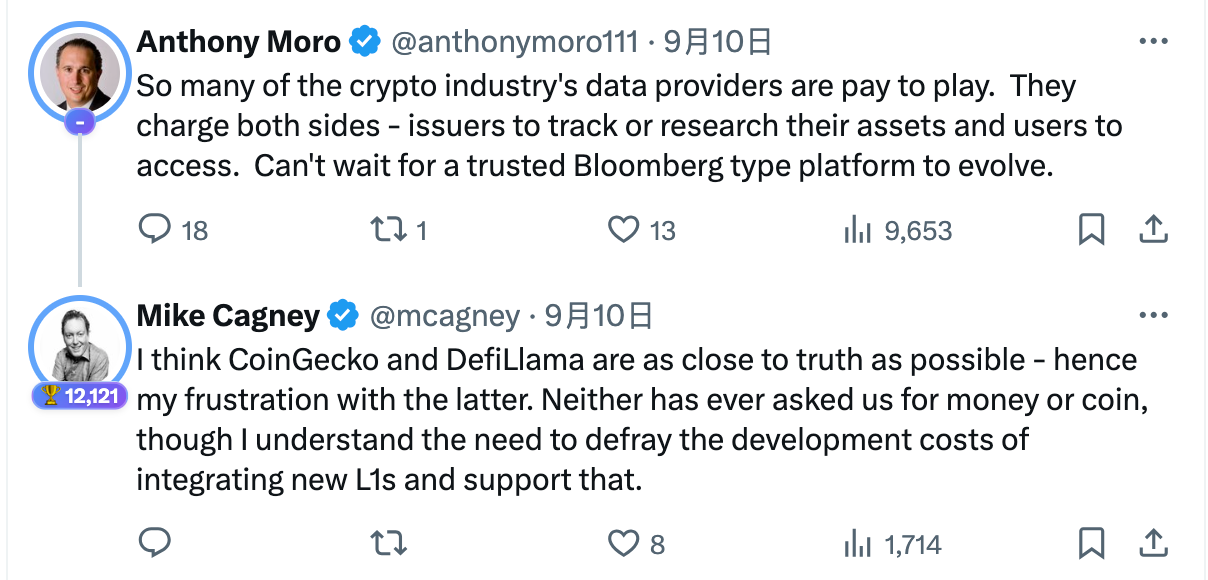
Task: Share Anthony Moro's tweet
Action: (1153, 230)
